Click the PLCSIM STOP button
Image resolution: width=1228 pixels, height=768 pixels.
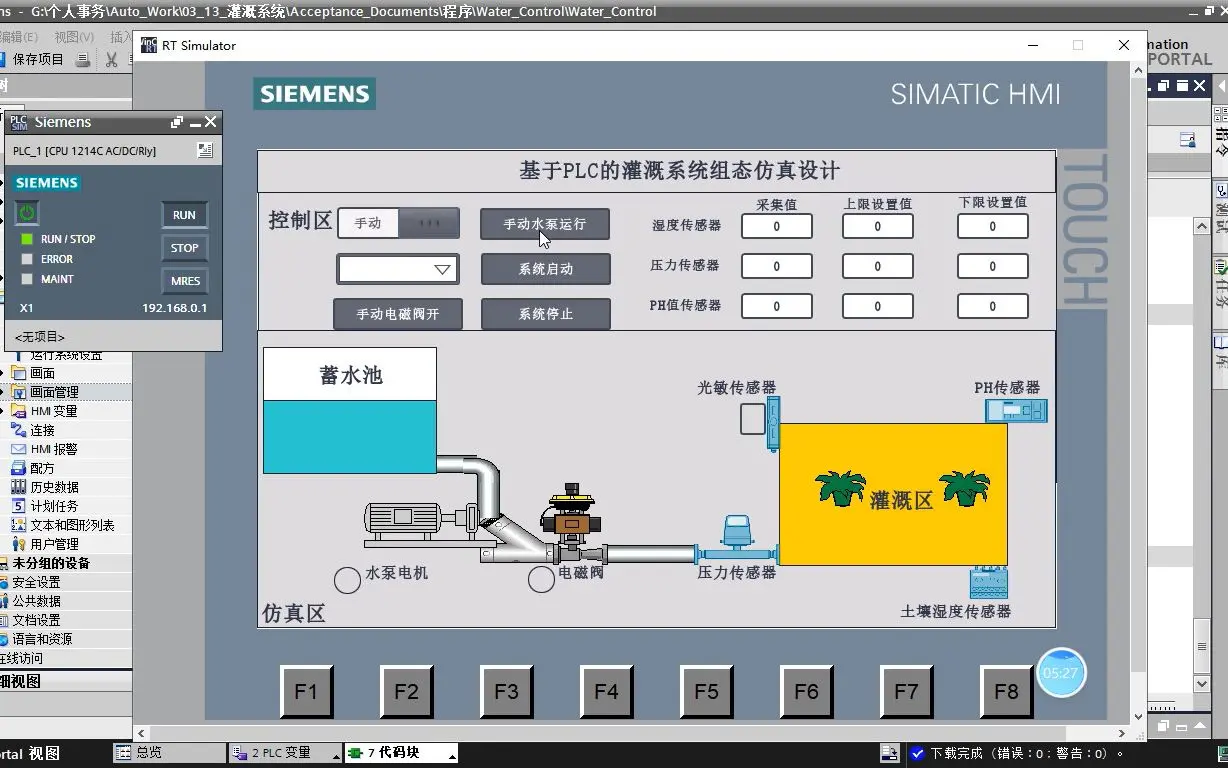[184, 248]
